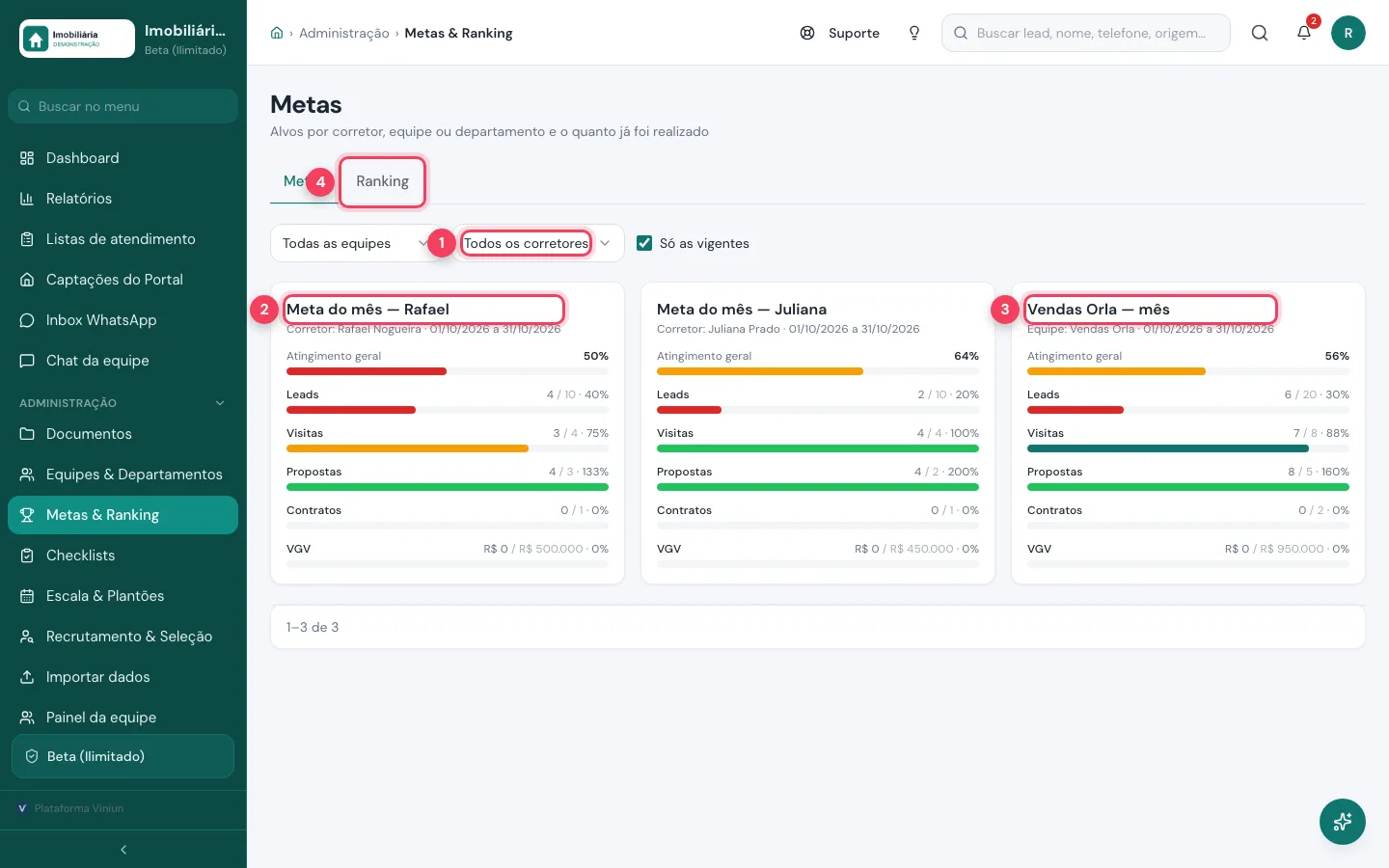The width and height of the screenshot is (1389, 868).
Task: Click the home icon in breadcrumb
Action: click(277, 33)
